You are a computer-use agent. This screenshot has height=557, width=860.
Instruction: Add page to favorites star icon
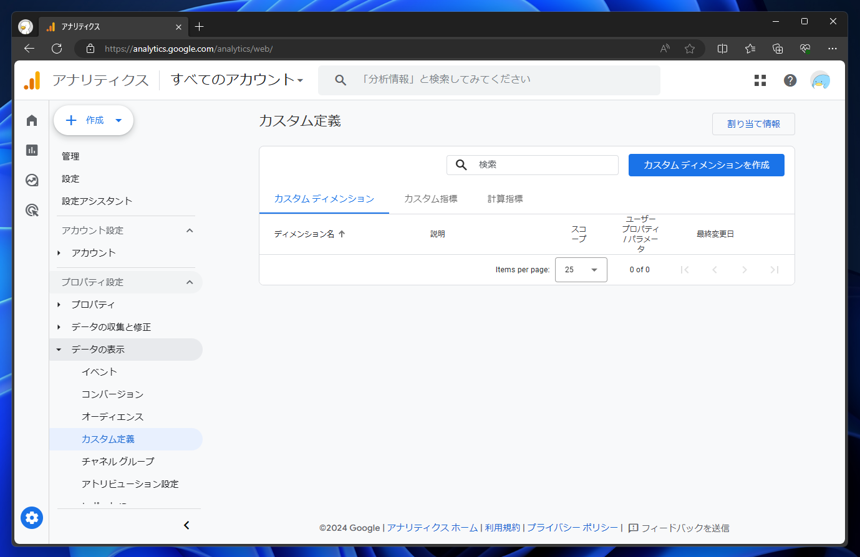tap(690, 49)
